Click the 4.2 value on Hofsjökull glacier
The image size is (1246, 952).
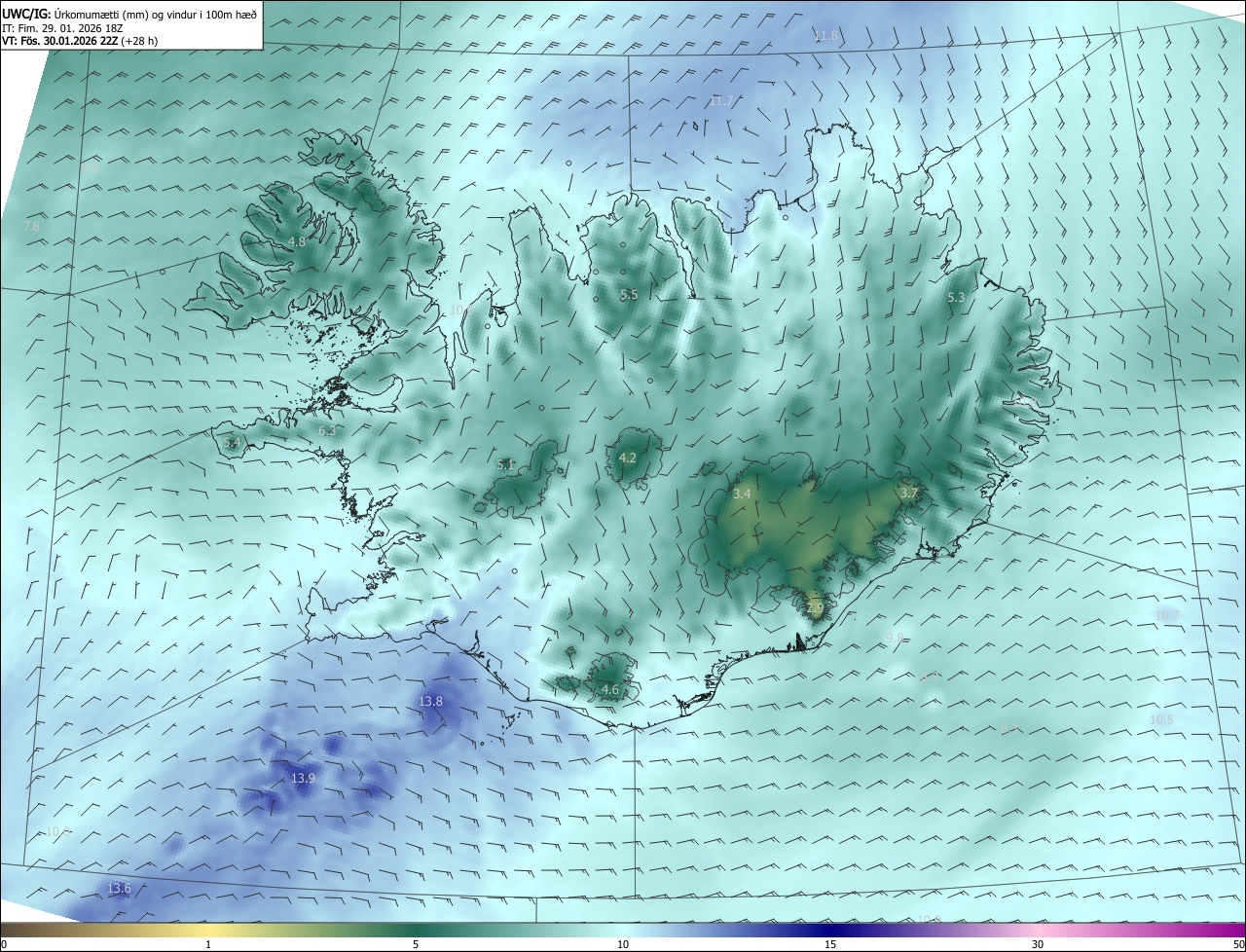[x=628, y=458]
